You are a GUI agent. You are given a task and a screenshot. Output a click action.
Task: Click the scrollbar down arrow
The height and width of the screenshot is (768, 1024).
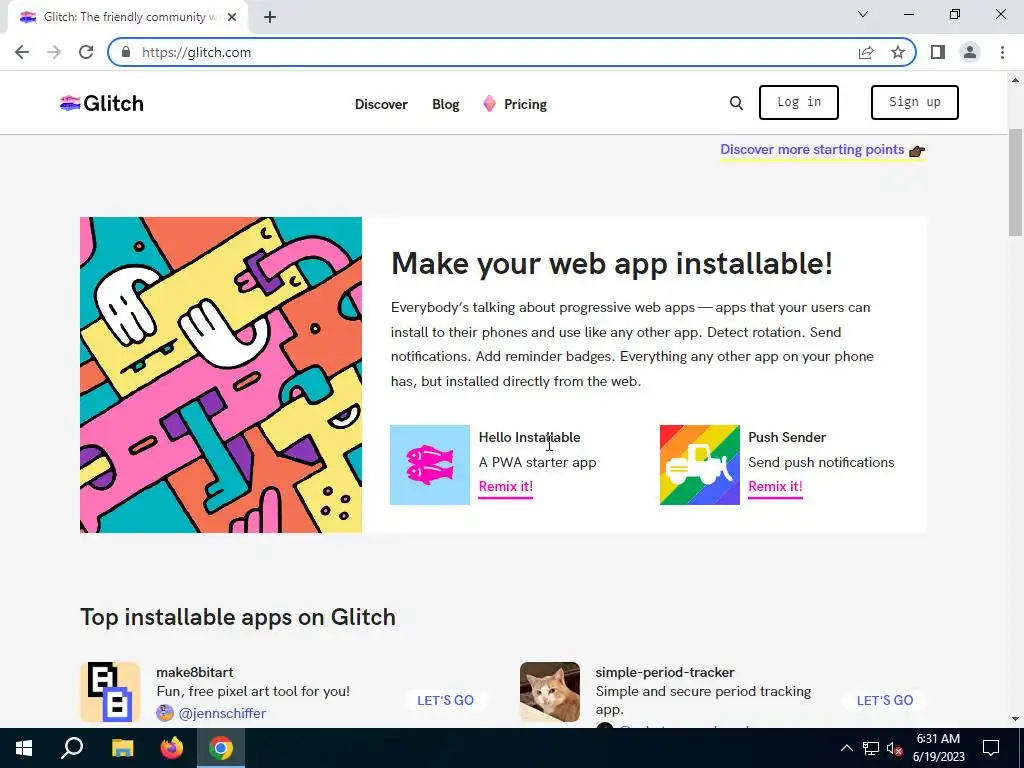pyautogui.click(x=1016, y=719)
